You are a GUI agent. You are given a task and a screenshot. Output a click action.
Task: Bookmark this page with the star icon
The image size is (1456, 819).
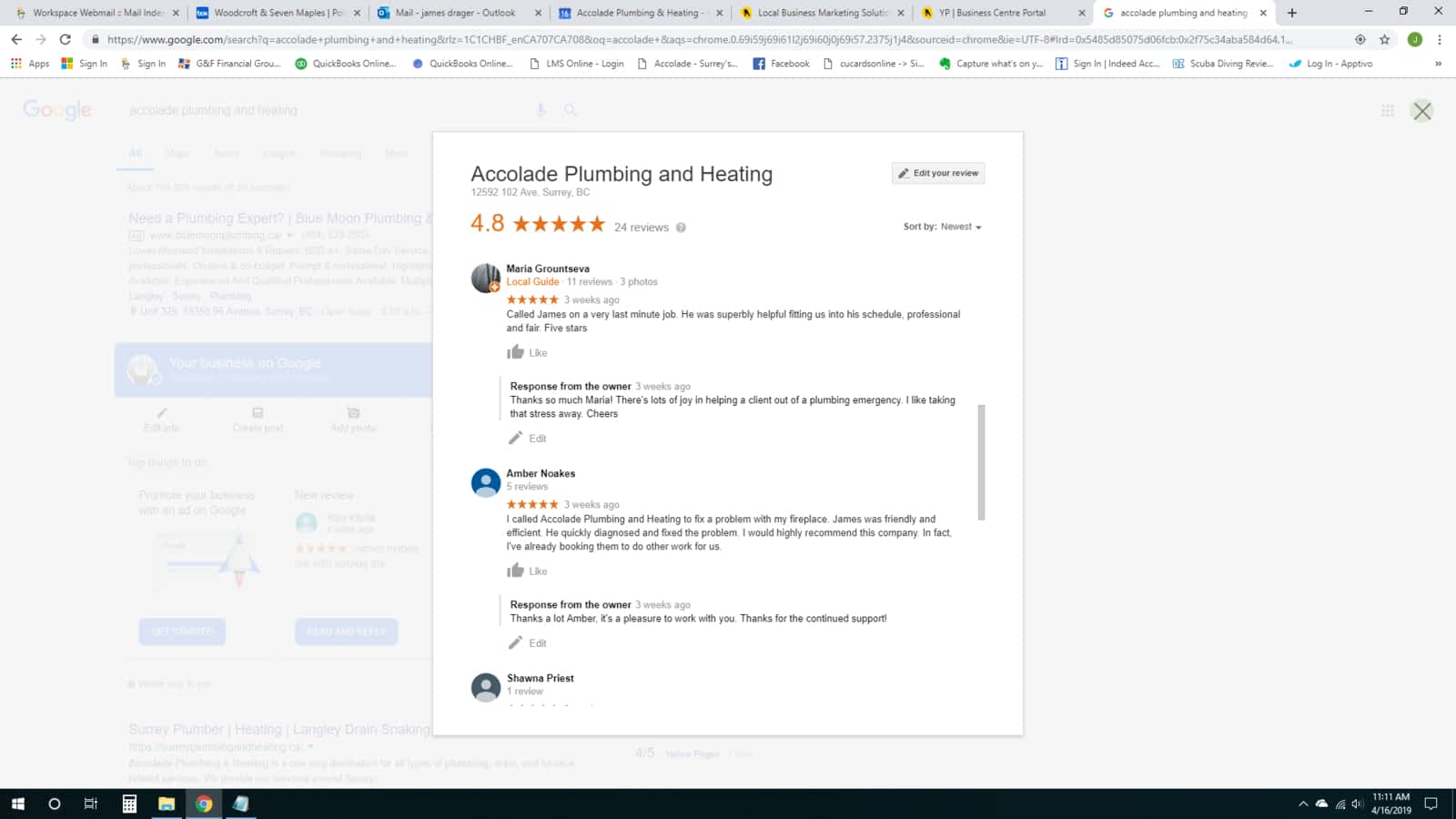click(x=1385, y=39)
